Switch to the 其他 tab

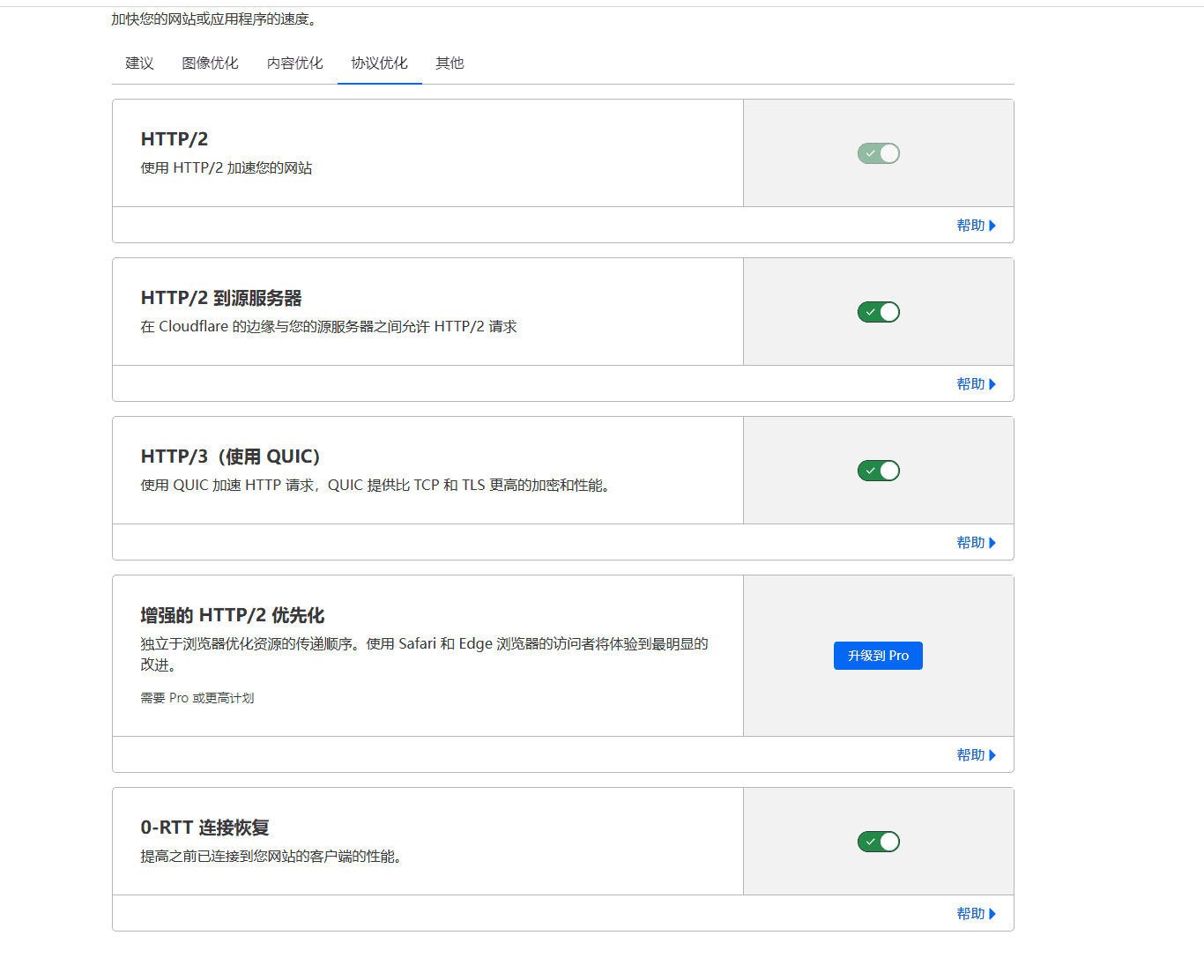tap(449, 63)
